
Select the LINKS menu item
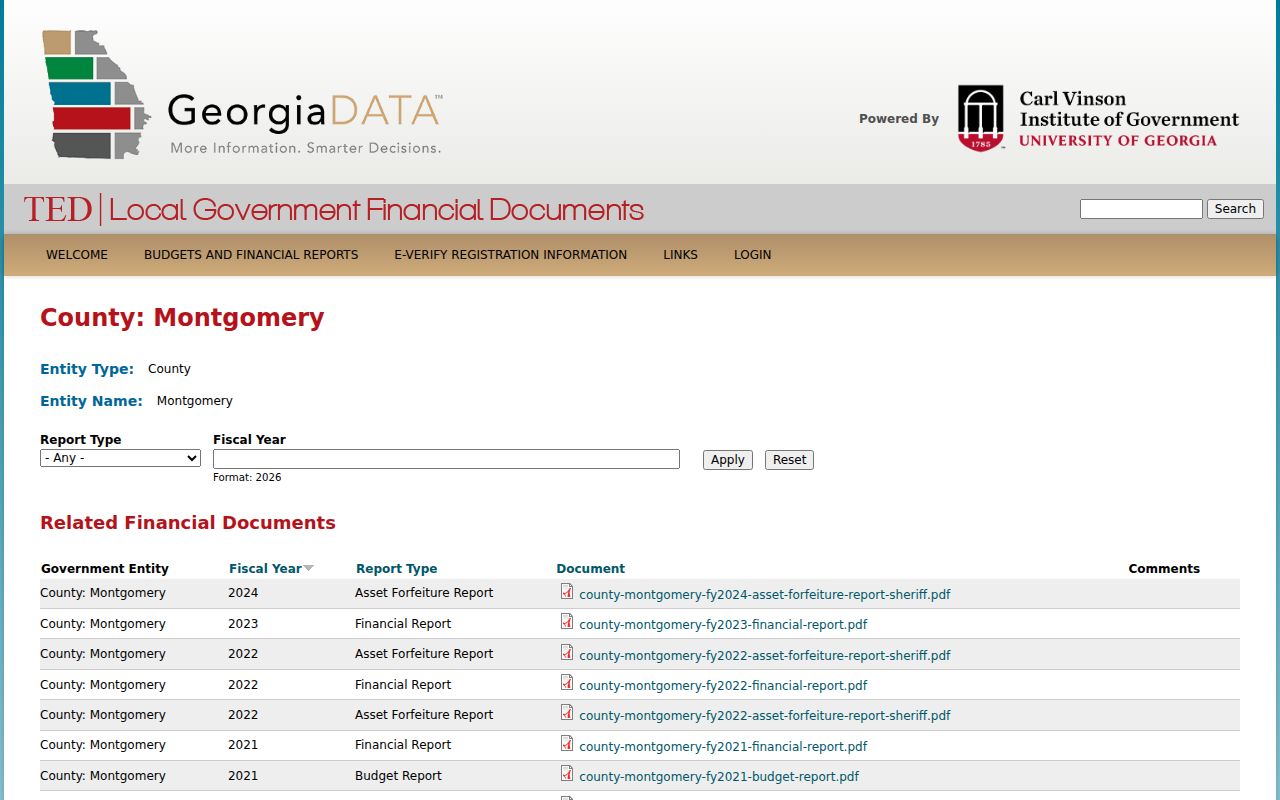[680, 255]
